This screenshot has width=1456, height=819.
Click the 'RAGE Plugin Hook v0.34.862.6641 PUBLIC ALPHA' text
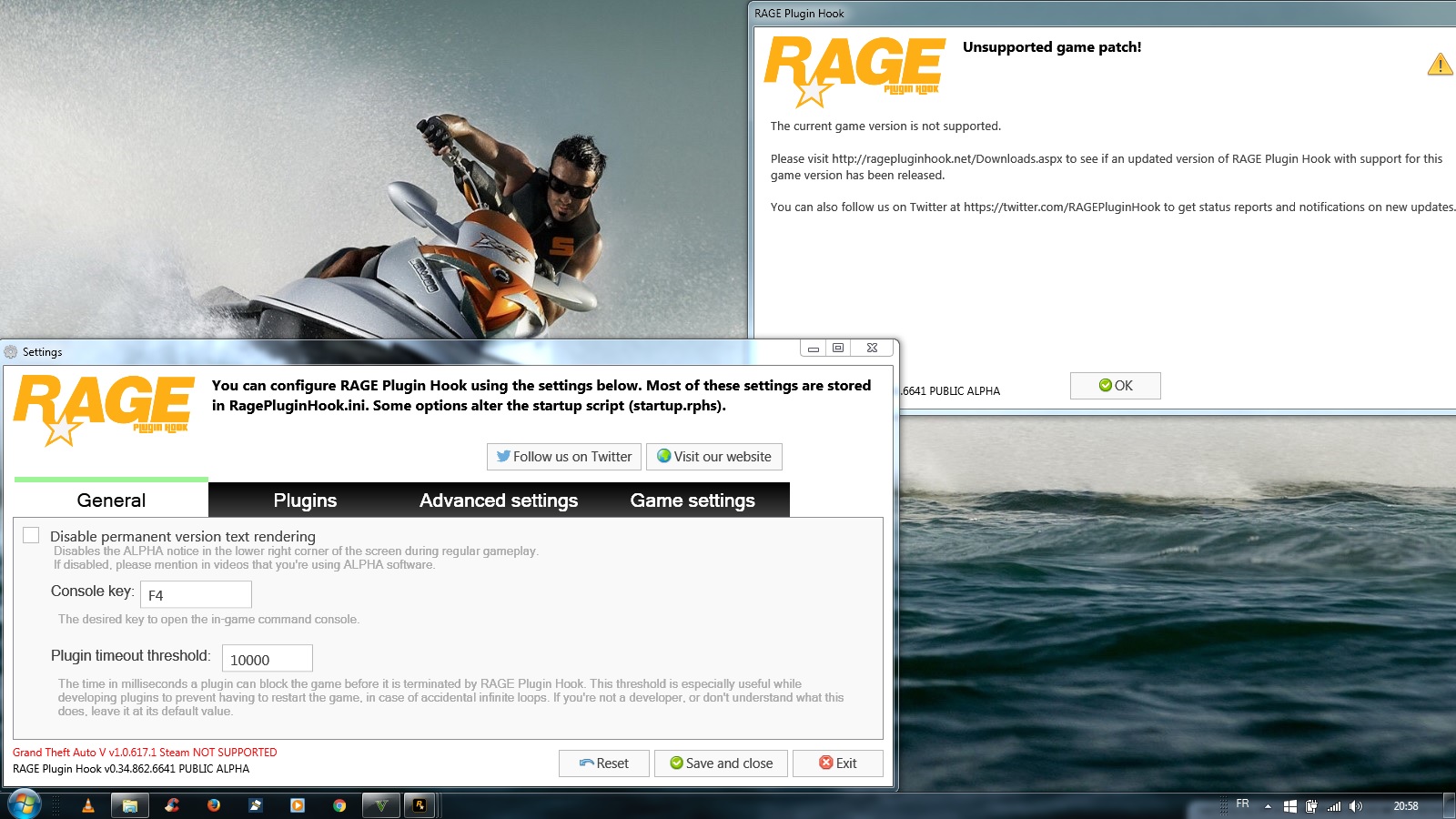(x=131, y=769)
